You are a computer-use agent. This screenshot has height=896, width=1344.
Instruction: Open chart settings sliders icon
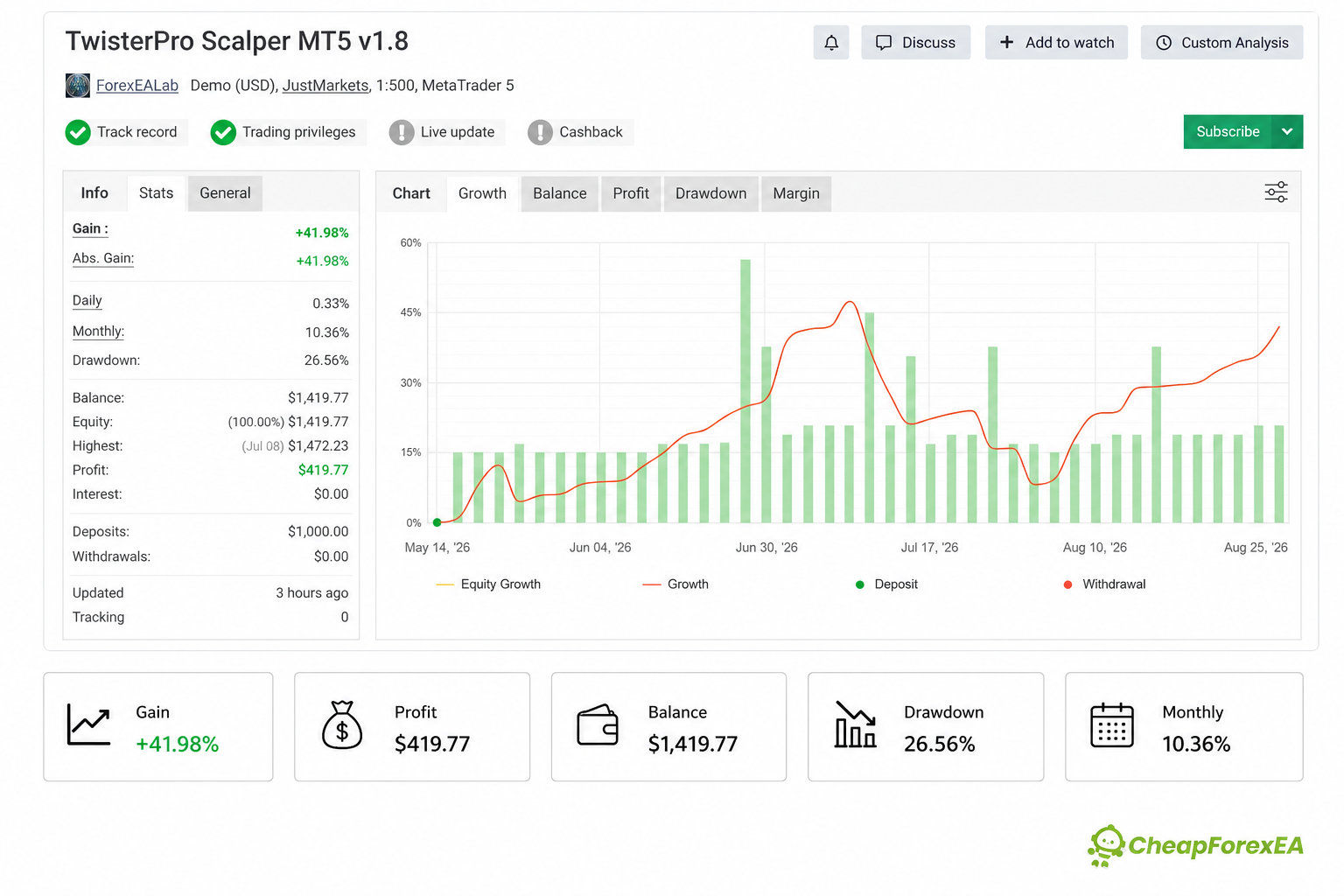(x=1276, y=192)
